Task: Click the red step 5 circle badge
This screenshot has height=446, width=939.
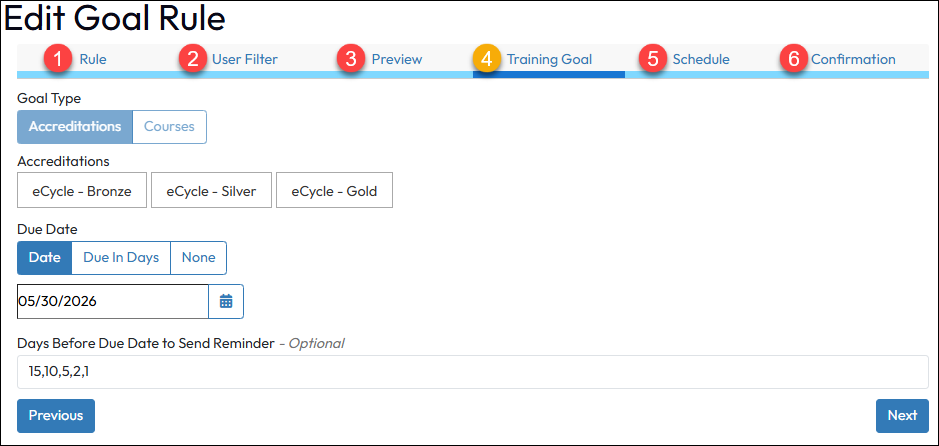Action: (x=653, y=59)
